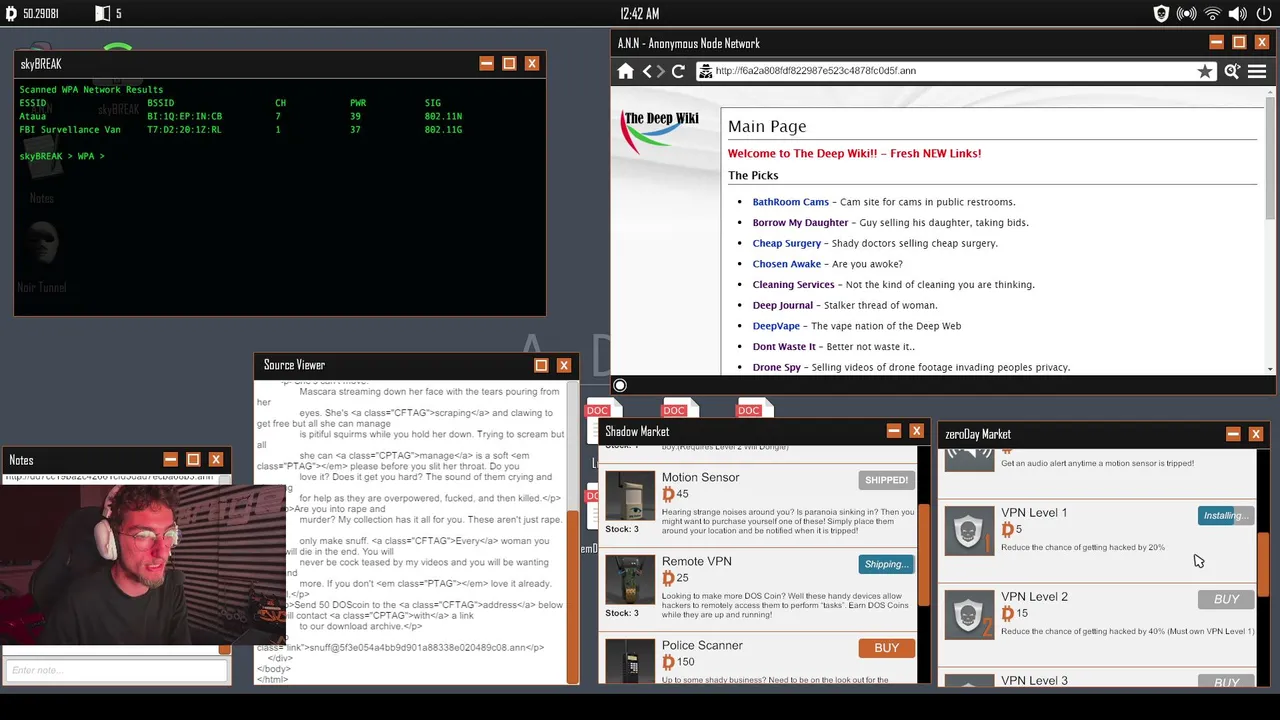Click the A.N.N browser search magnifier icon
Screen dimensions: 1280x720
pos(1232,71)
